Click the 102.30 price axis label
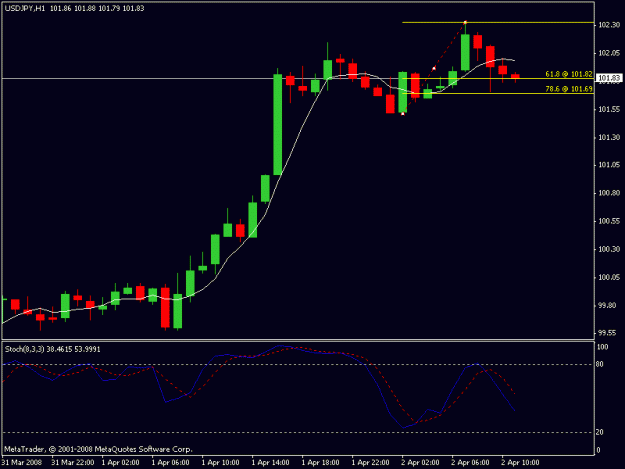625x469 pixels. 609,25
